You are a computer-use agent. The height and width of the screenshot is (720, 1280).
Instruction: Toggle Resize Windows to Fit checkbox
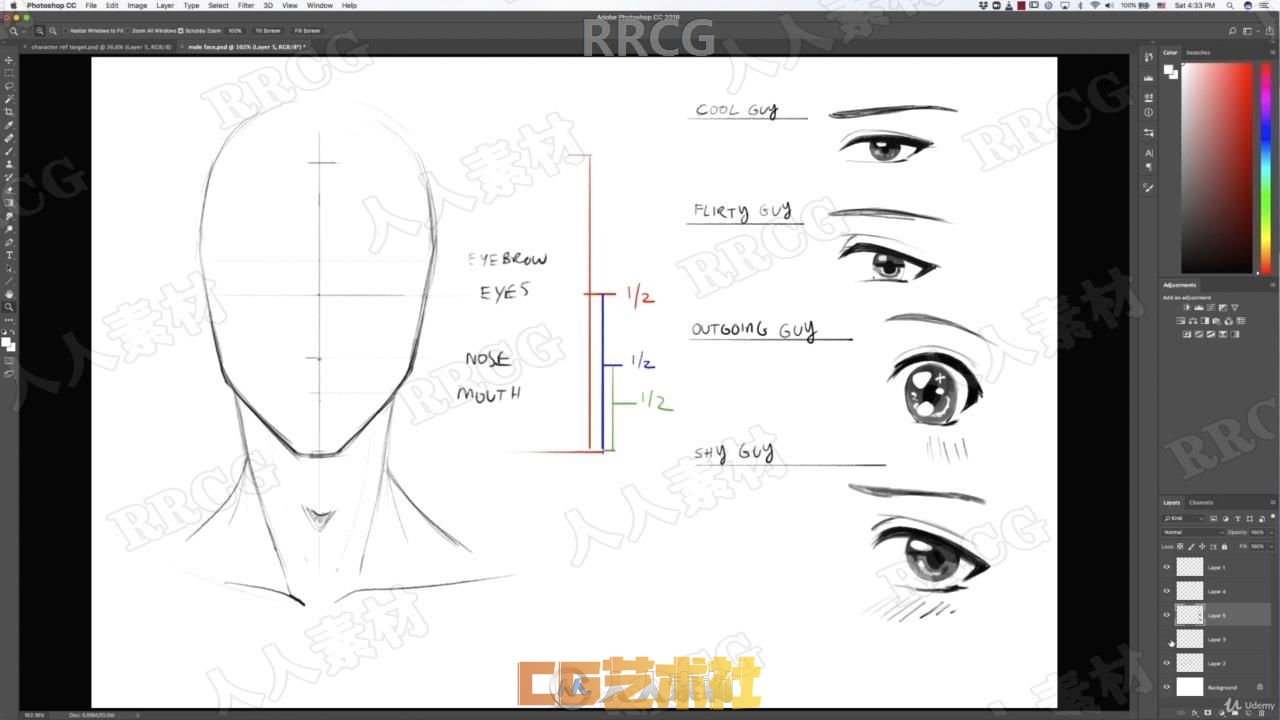click(x=66, y=31)
